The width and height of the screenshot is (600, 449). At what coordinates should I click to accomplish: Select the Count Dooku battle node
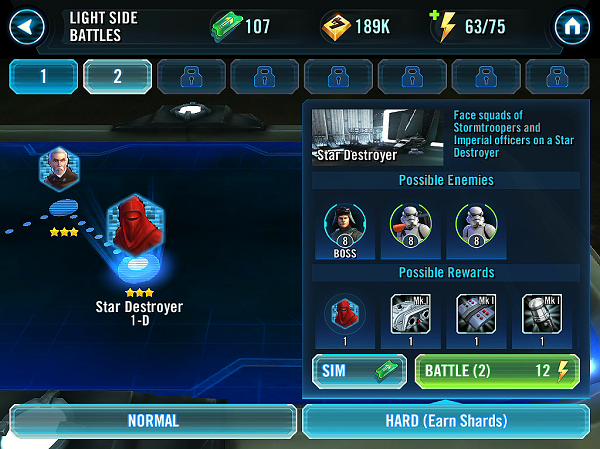pos(59,169)
